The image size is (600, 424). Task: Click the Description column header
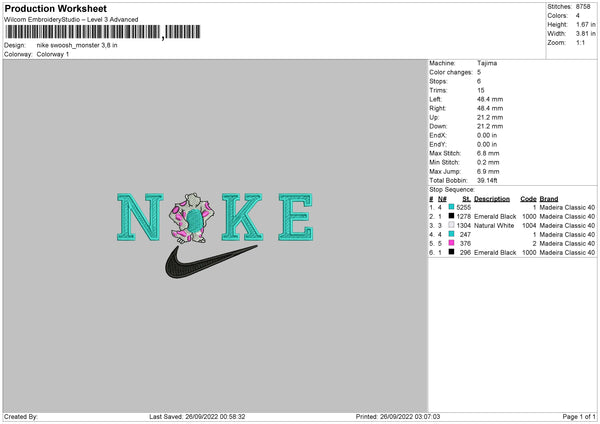coord(492,199)
